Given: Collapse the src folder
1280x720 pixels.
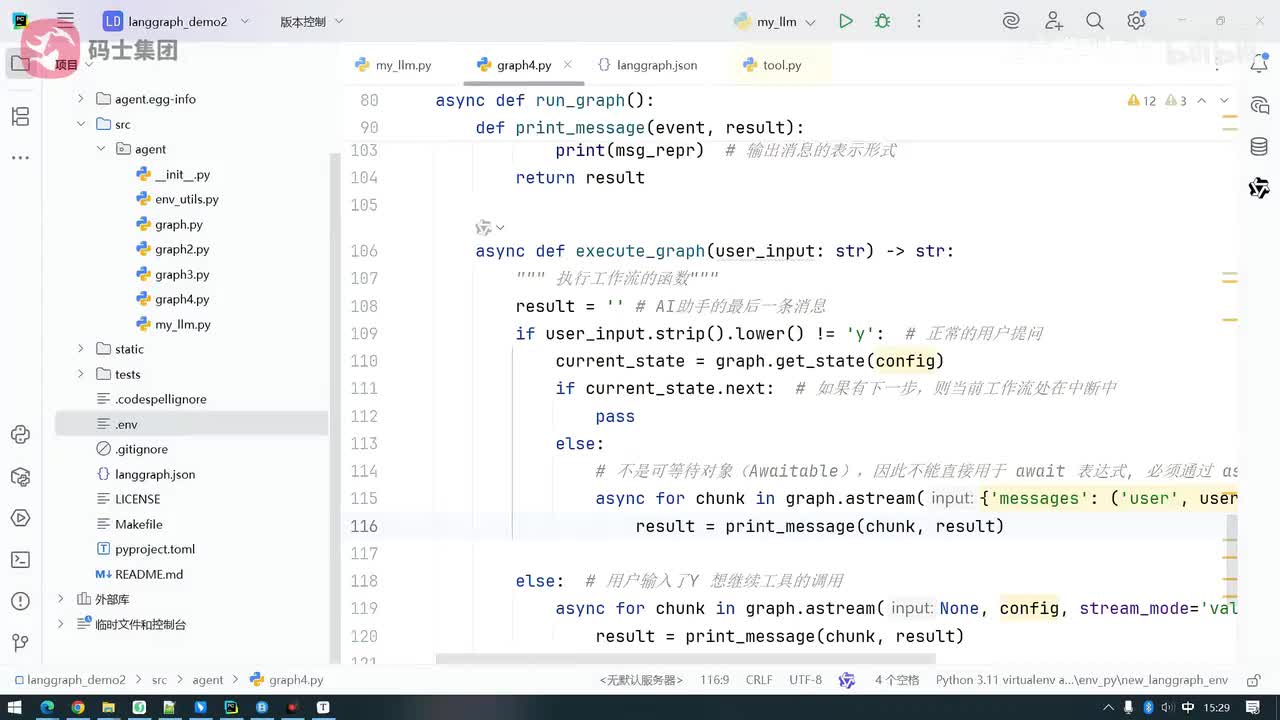Looking at the screenshot, I should (x=81, y=124).
